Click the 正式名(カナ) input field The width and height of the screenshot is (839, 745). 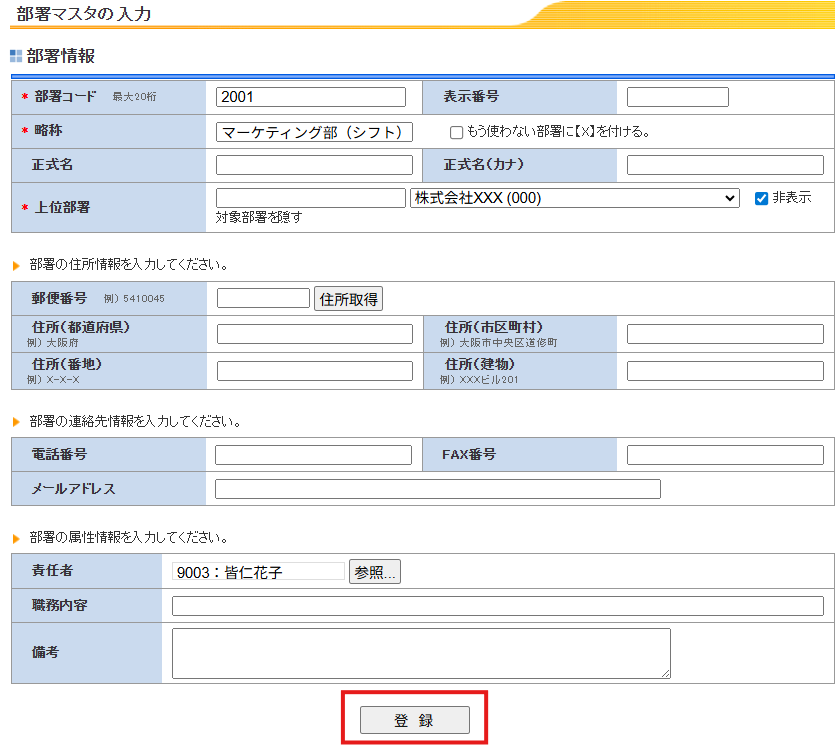tap(725, 165)
